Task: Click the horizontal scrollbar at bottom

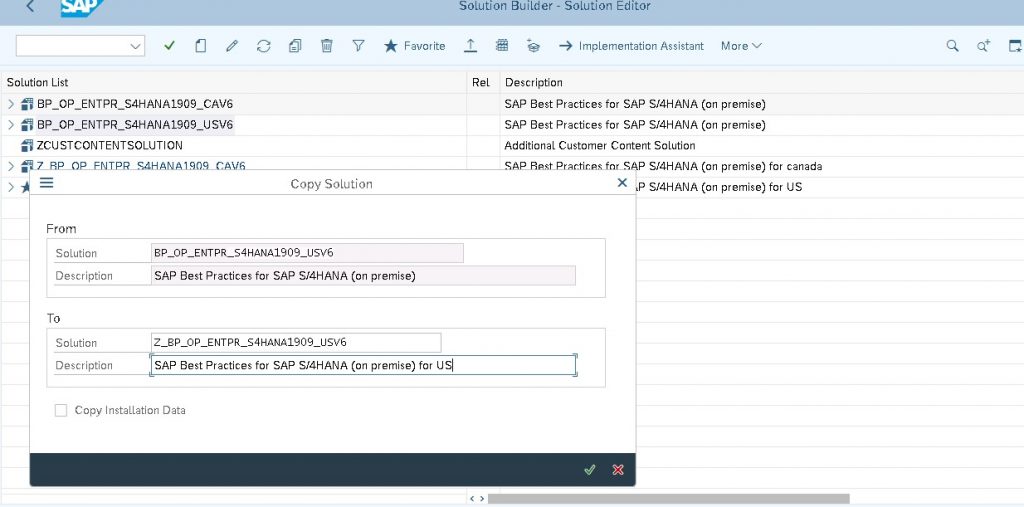Action: [x=668, y=499]
